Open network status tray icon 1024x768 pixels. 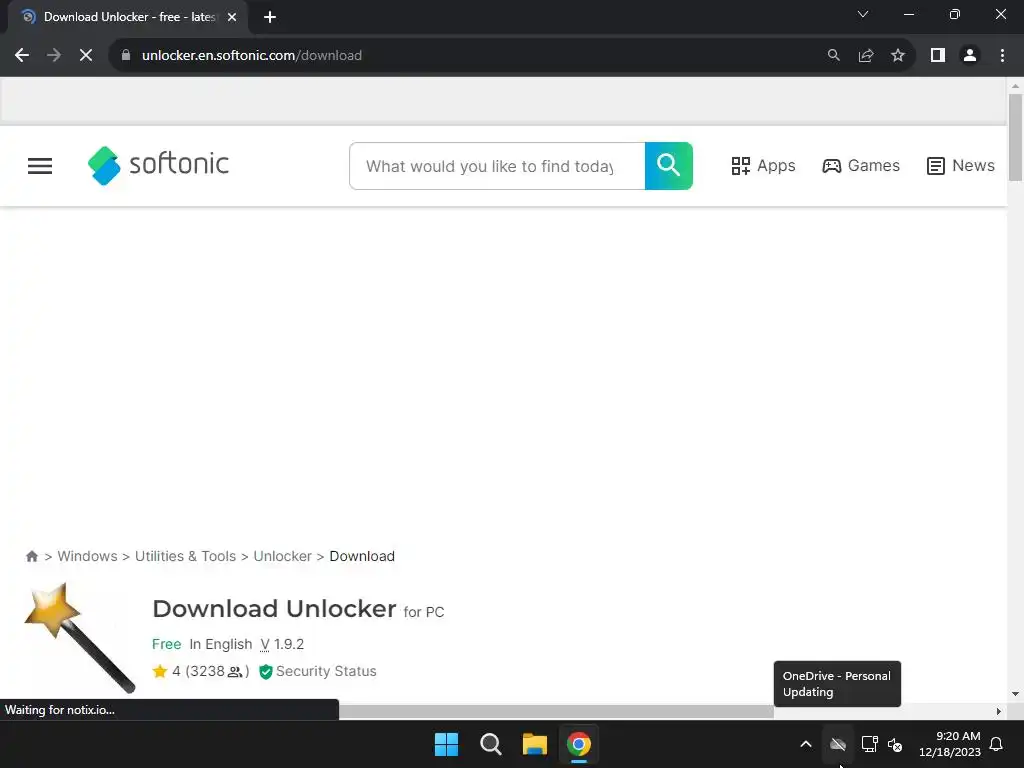[x=869, y=744]
